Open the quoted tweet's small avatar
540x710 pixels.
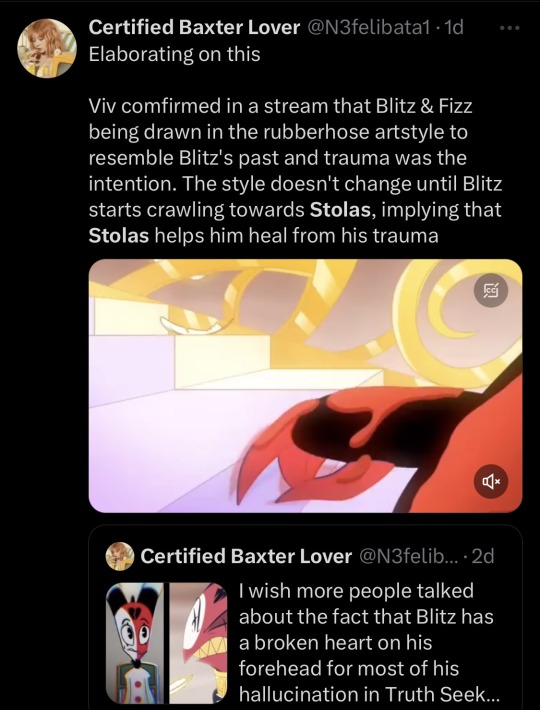pyautogui.click(x=119, y=556)
